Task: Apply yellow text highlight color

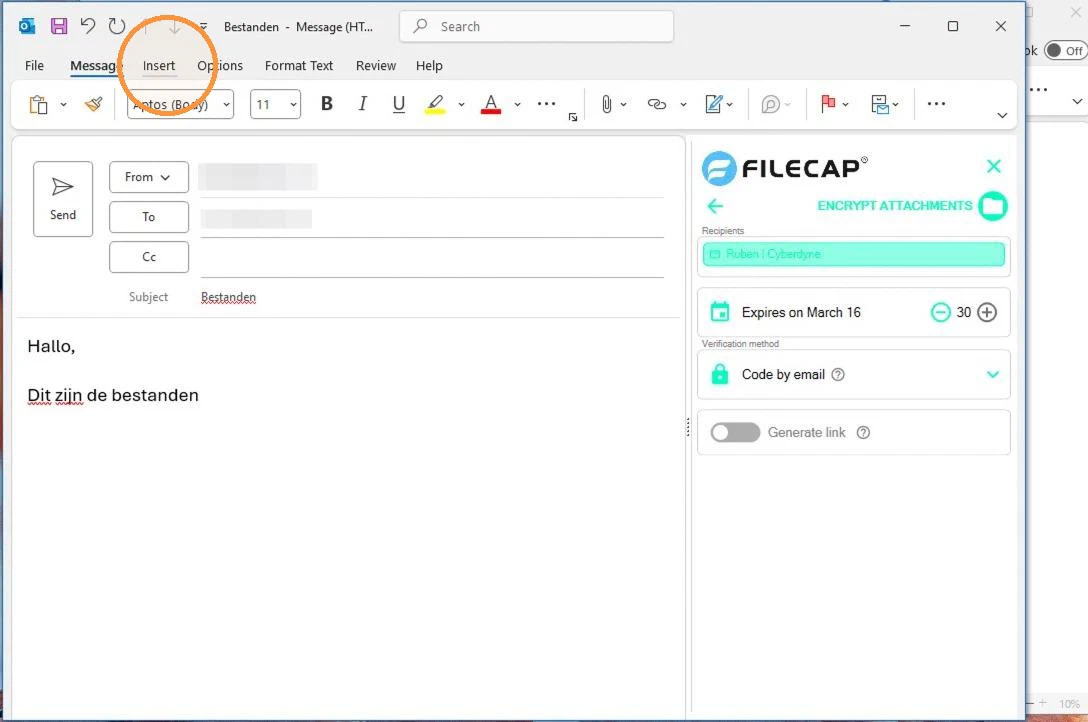Action: point(435,104)
